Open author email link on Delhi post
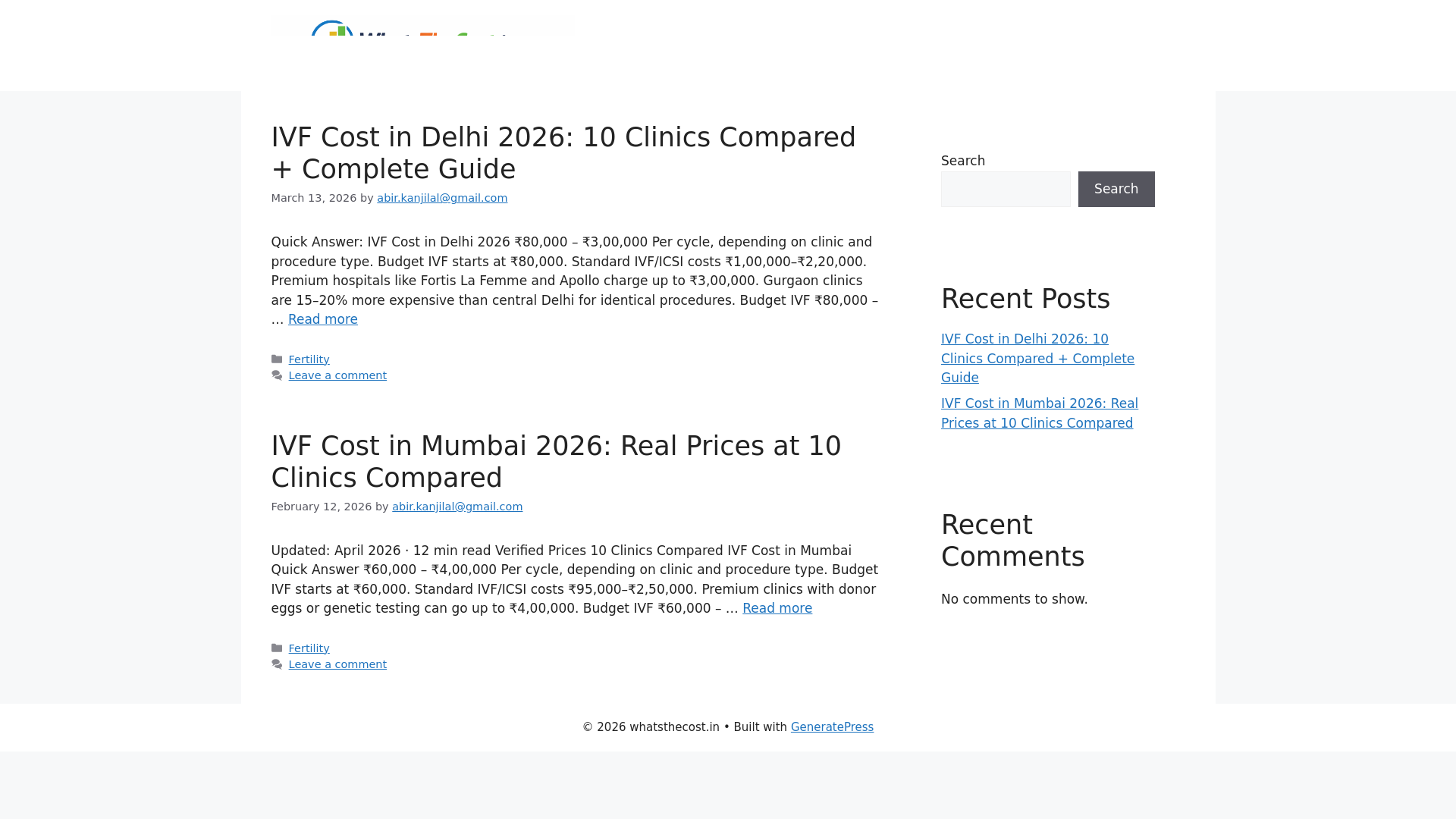 [x=442, y=198]
